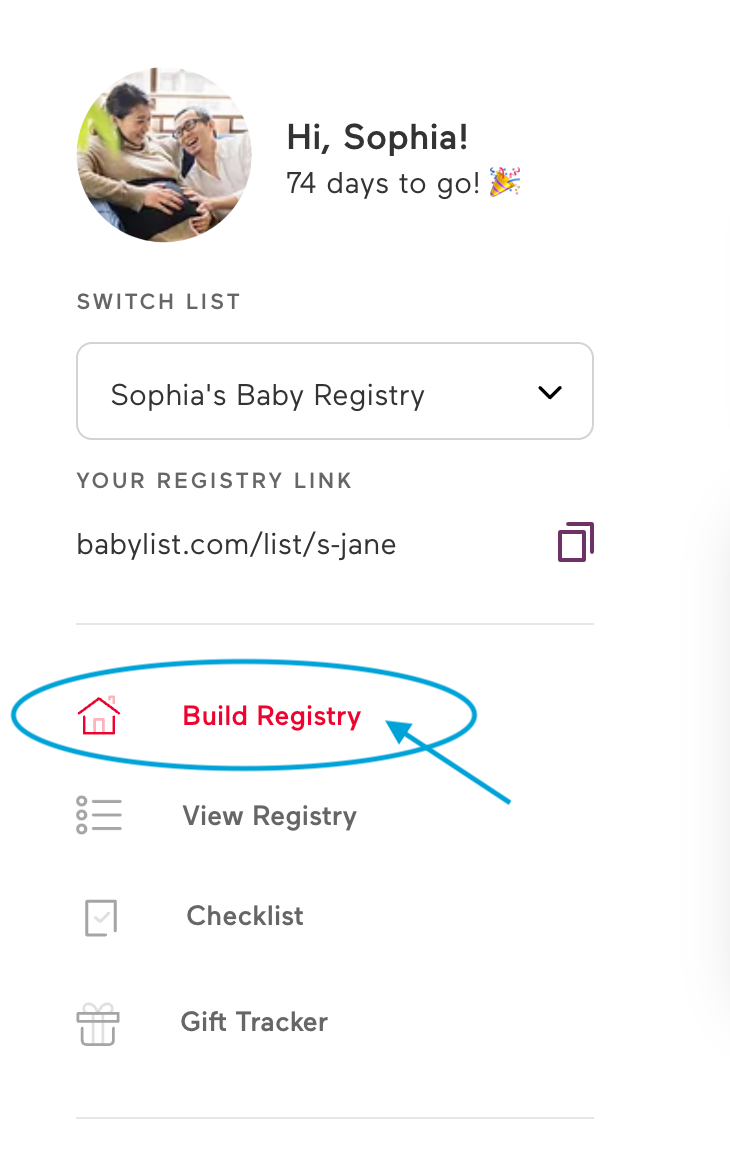
Task: Select the bulleted list icon beside View Registry
Action: [99, 815]
